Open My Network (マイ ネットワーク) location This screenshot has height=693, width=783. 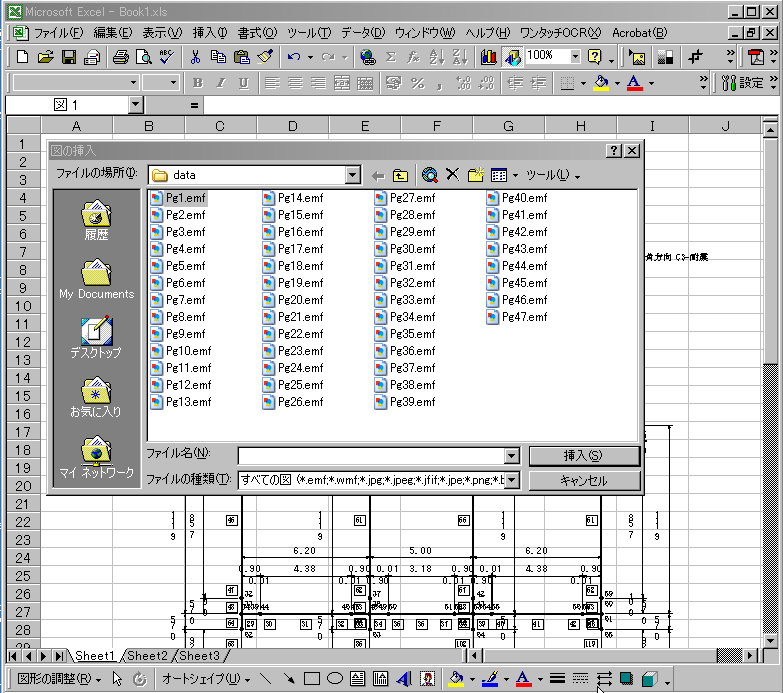[96, 457]
